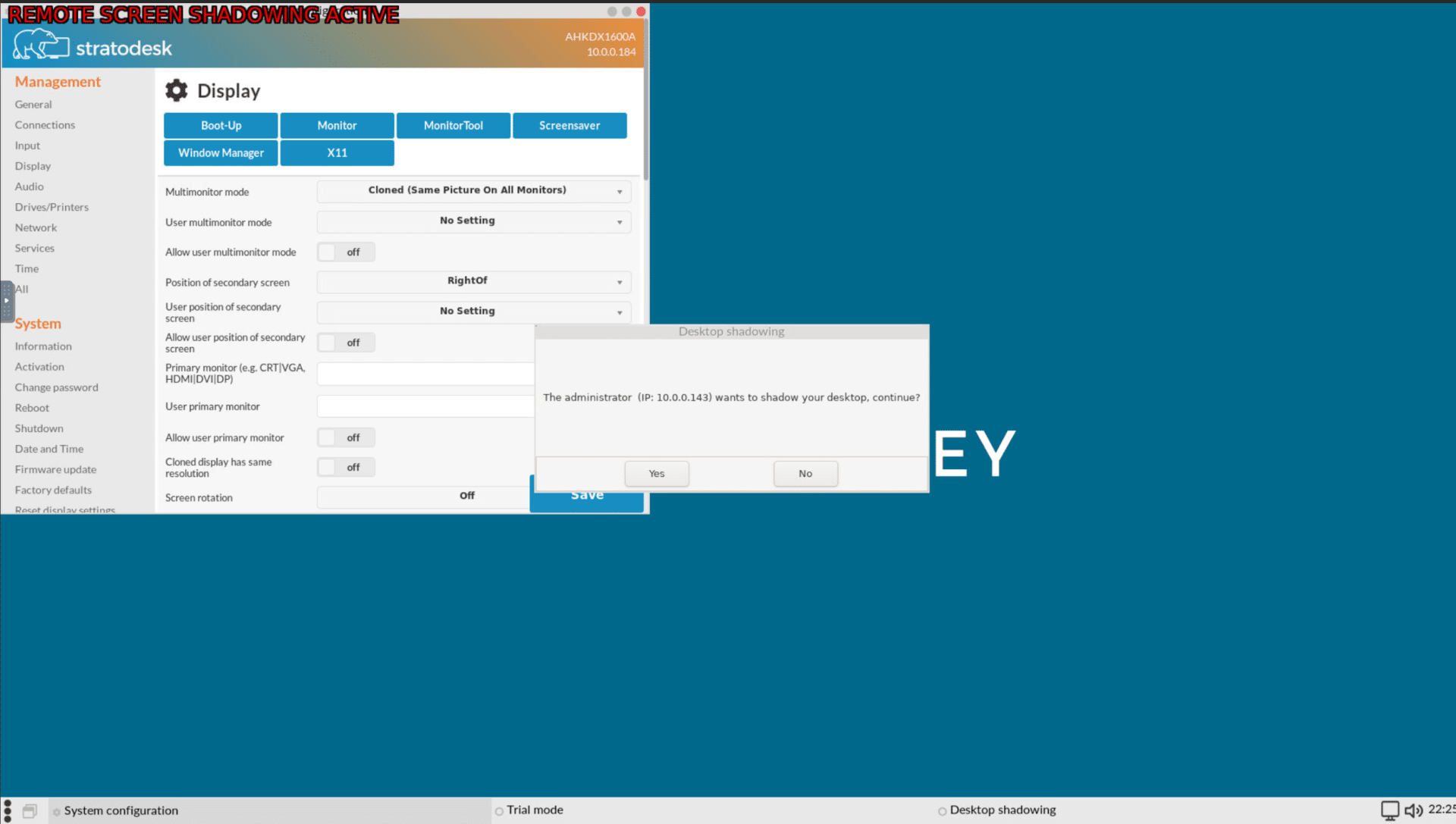The width and height of the screenshot is (1456, 824).
Task: Switch to the Monitor tab
Action: point(337,125)
